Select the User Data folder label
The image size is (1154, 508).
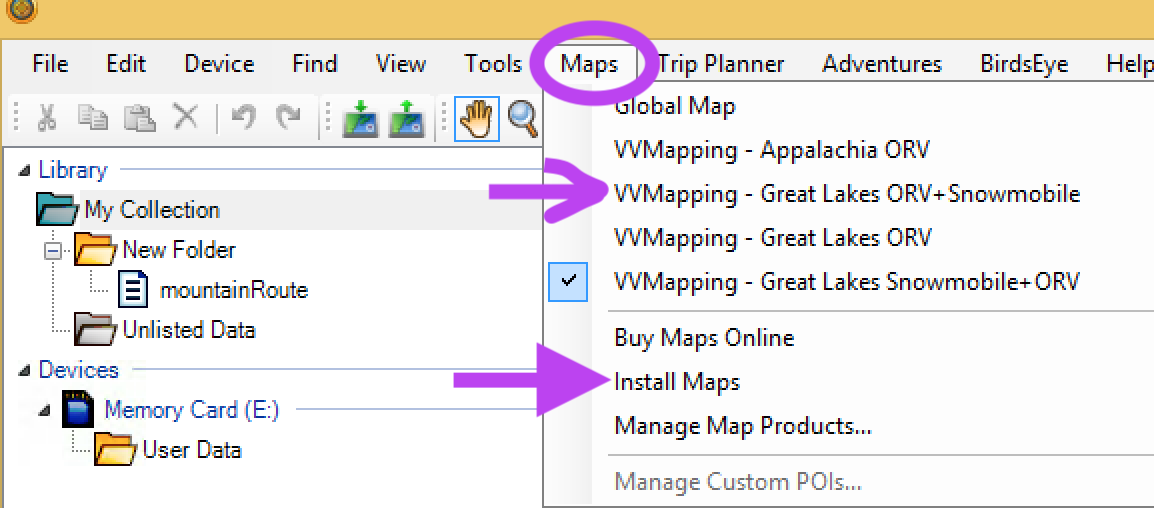[192, 450]
